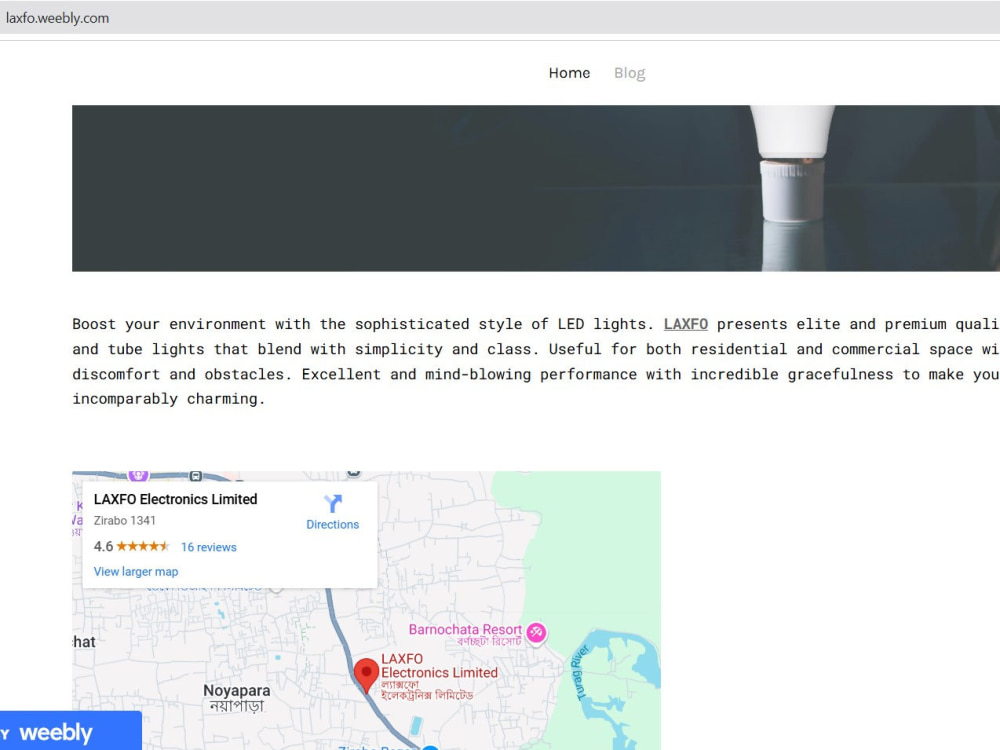Screen dimensions: 1000x750
Task: Open the 16 reviews link
Action: [209, 547]
